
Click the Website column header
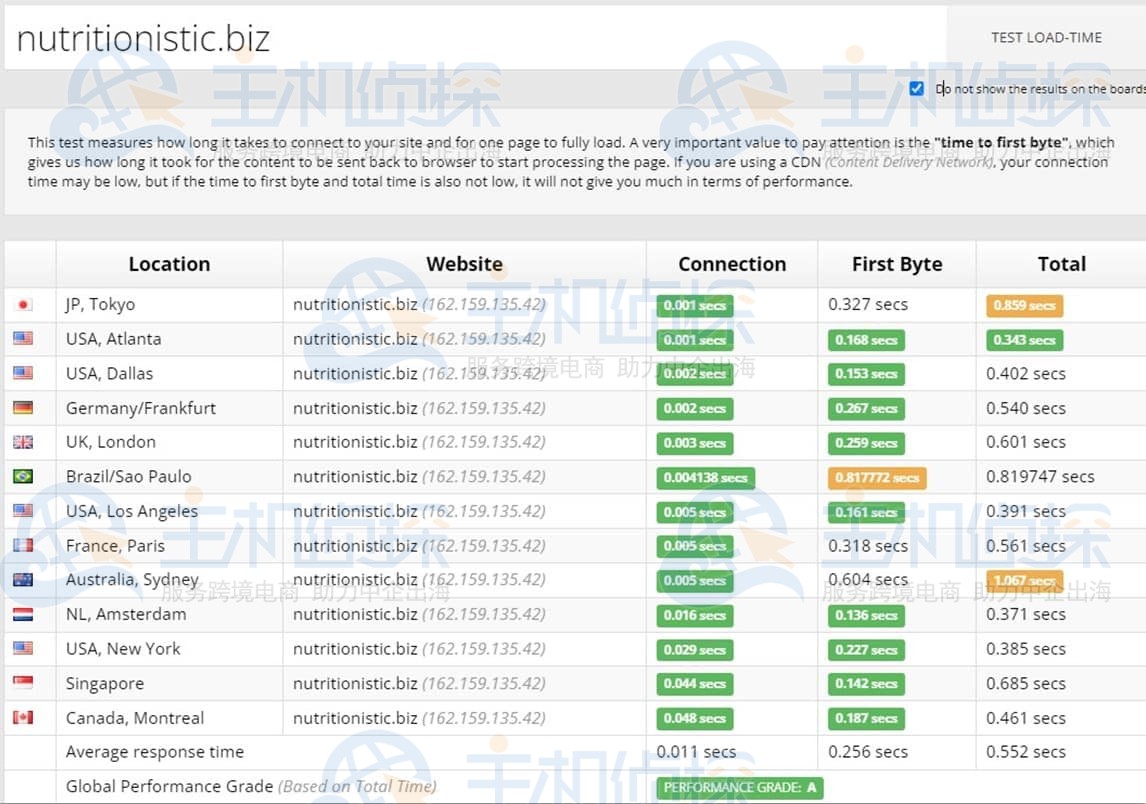(464, 264)
